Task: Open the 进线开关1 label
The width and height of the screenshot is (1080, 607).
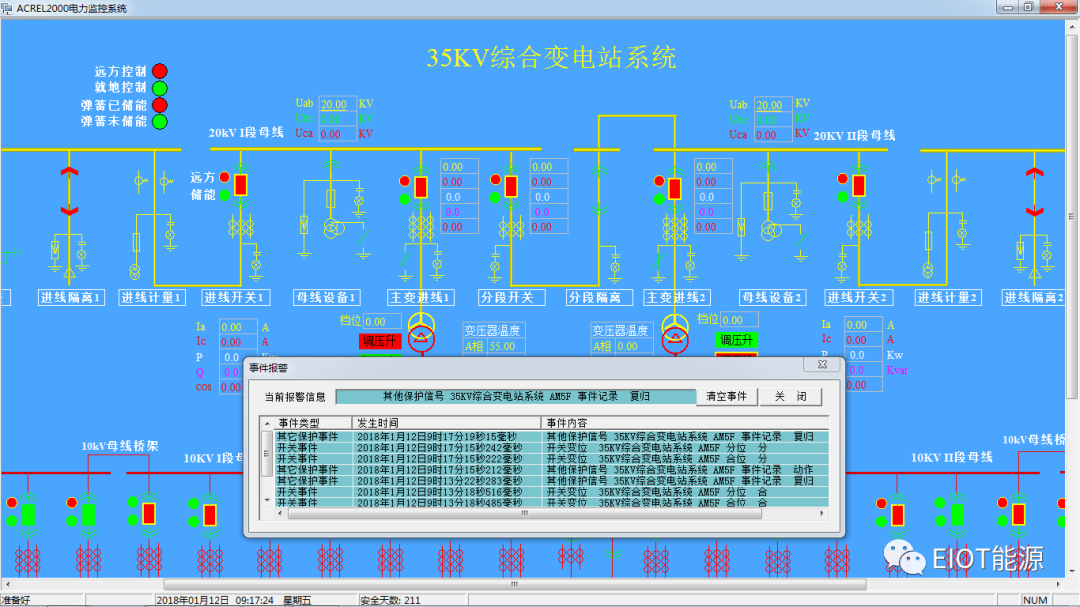Action: (236, 298)
